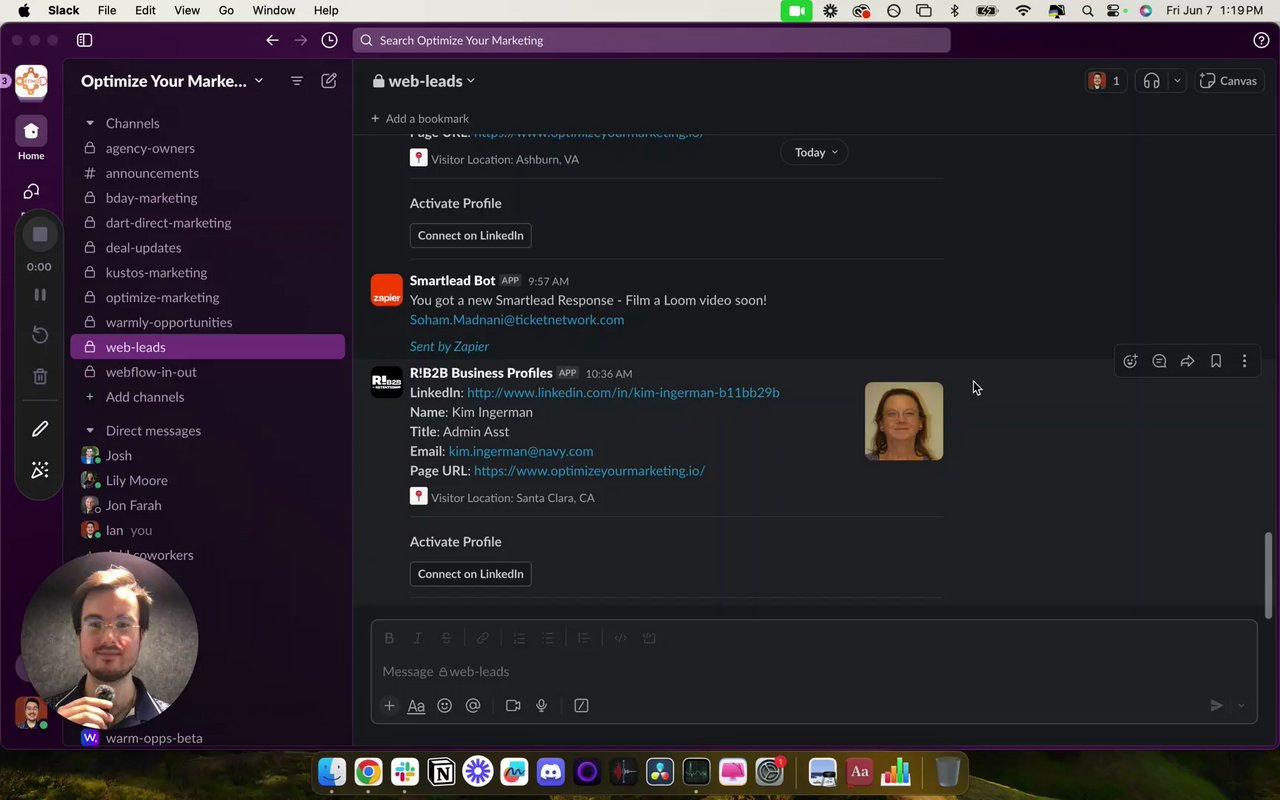Click the Message web-leads input box
The height and width of the screenshot is (800, 1280).
pos(814,672)
